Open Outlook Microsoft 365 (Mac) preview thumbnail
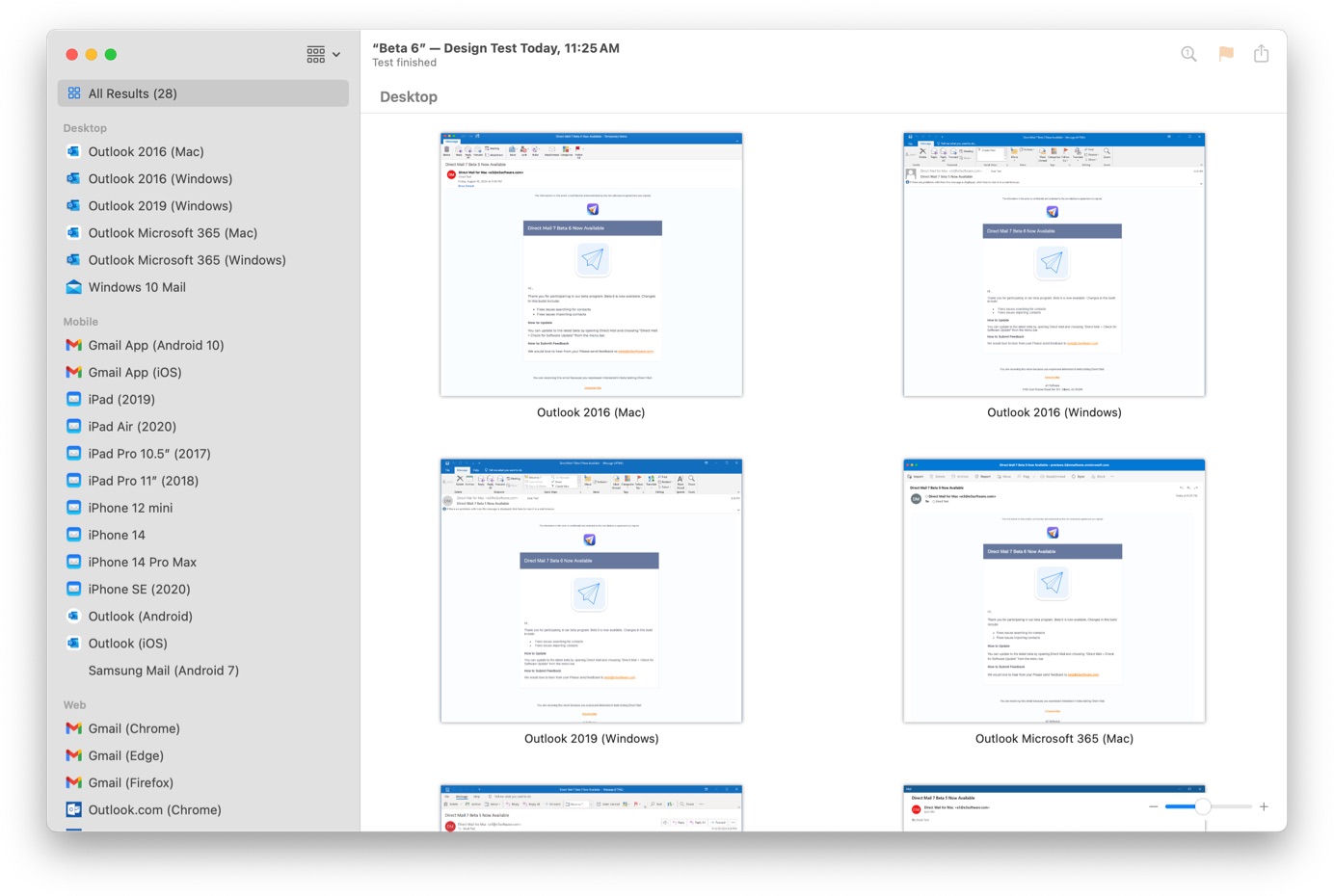The width and height of the screenshot is (1334, 896). click(x=1054, y=591)
